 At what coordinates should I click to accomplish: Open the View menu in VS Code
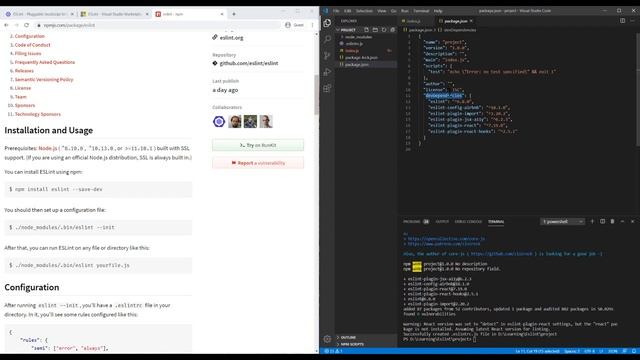coord(382,11)
